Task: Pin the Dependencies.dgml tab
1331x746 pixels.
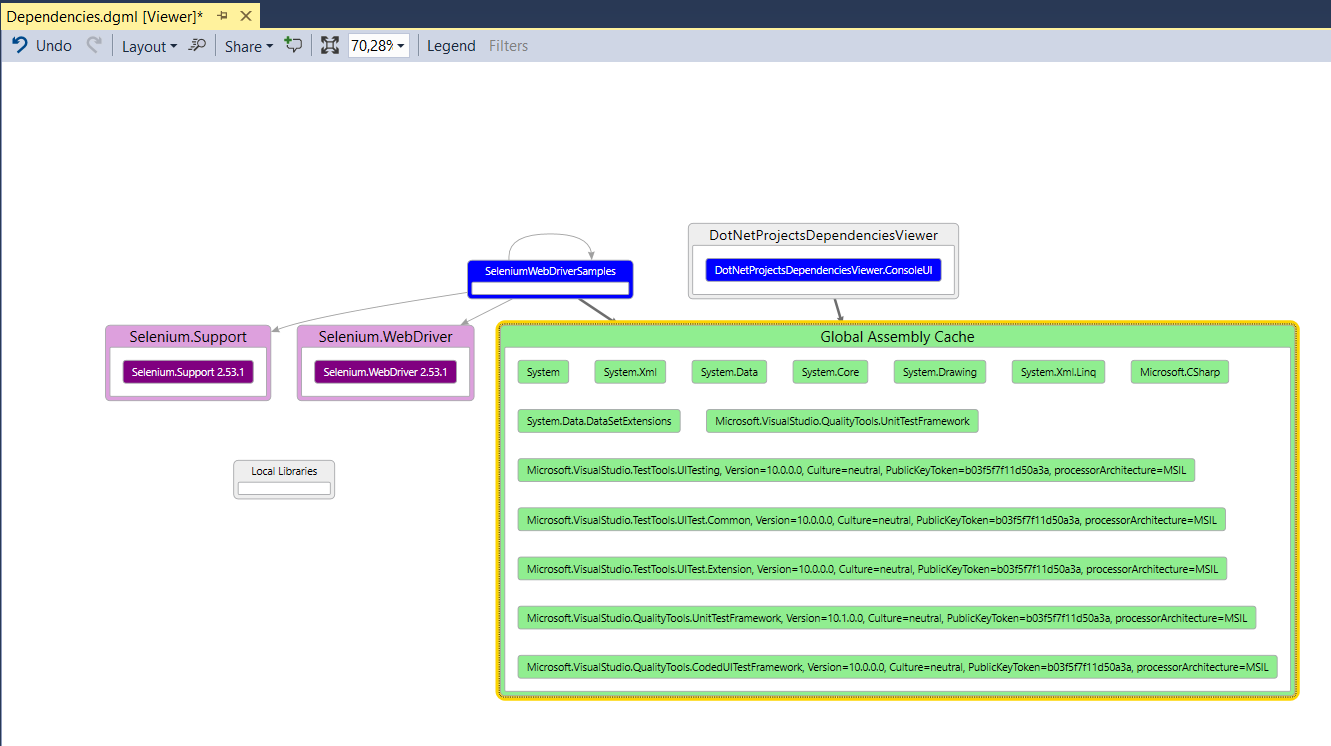Action: [223, 16]
